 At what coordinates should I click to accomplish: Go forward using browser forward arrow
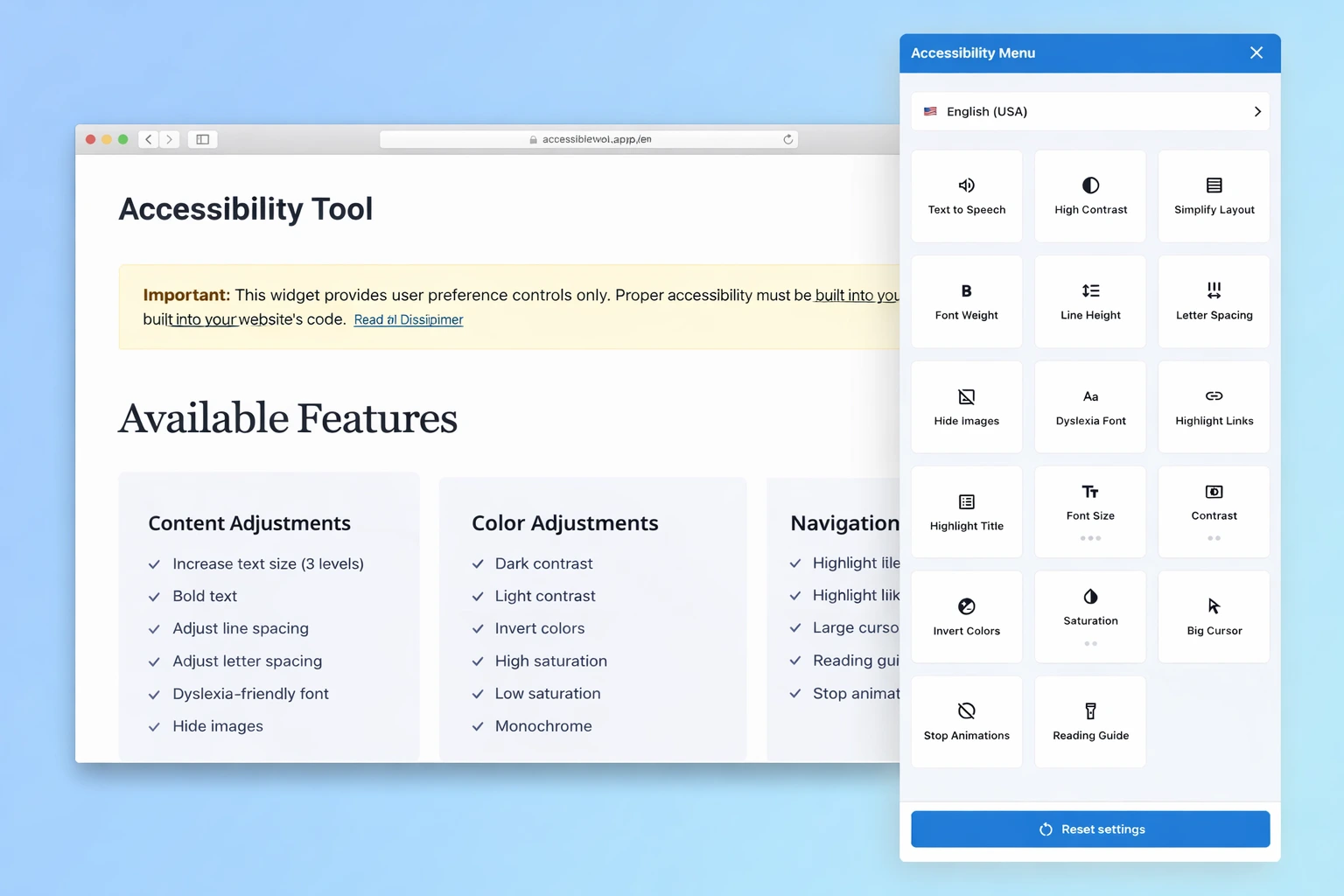pyautogui.click(x=170, y=139)
